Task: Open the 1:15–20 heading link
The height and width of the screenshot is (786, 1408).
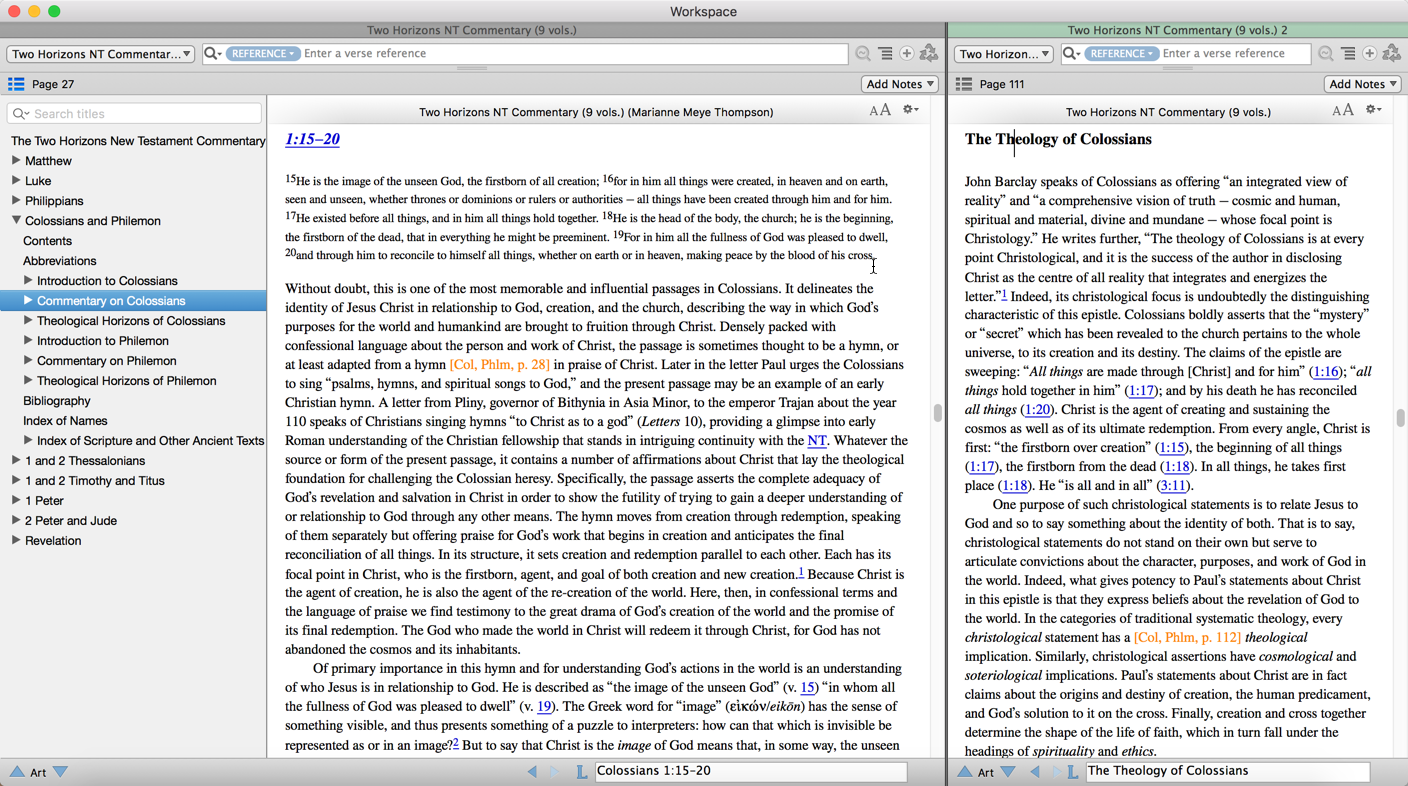Action: (x=312, y=139)
